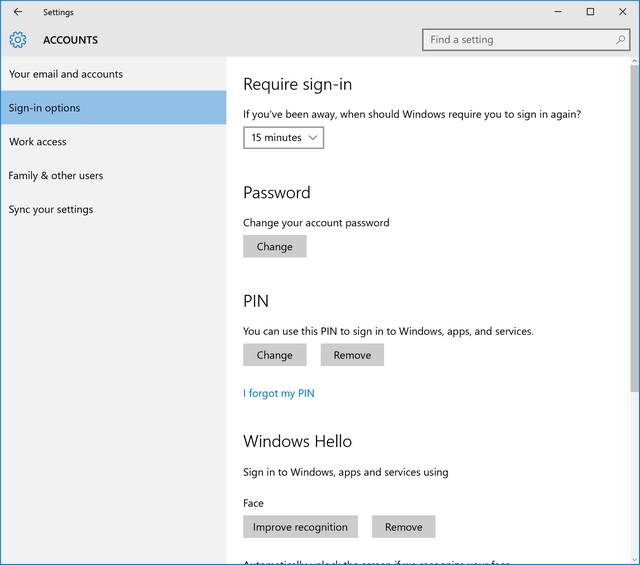640x565 pixels.
Task: Click the magnifier search icon
Action: (620, 40)
